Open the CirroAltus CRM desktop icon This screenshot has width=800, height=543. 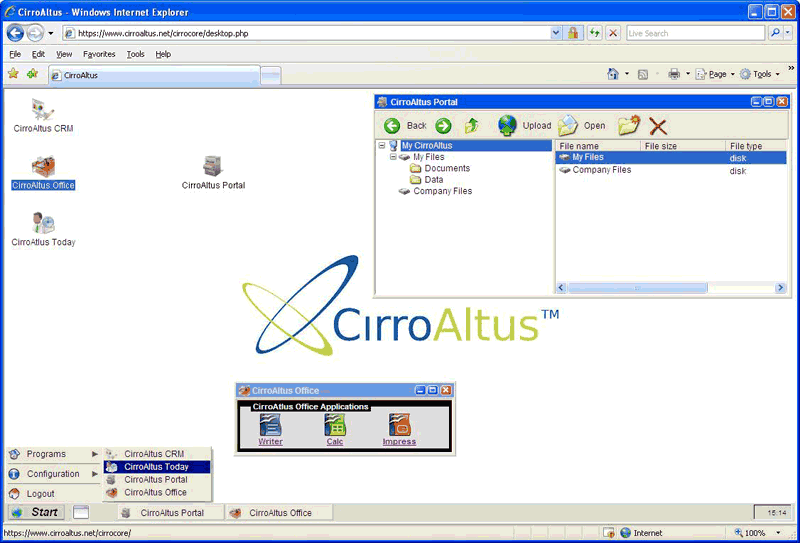42,110
